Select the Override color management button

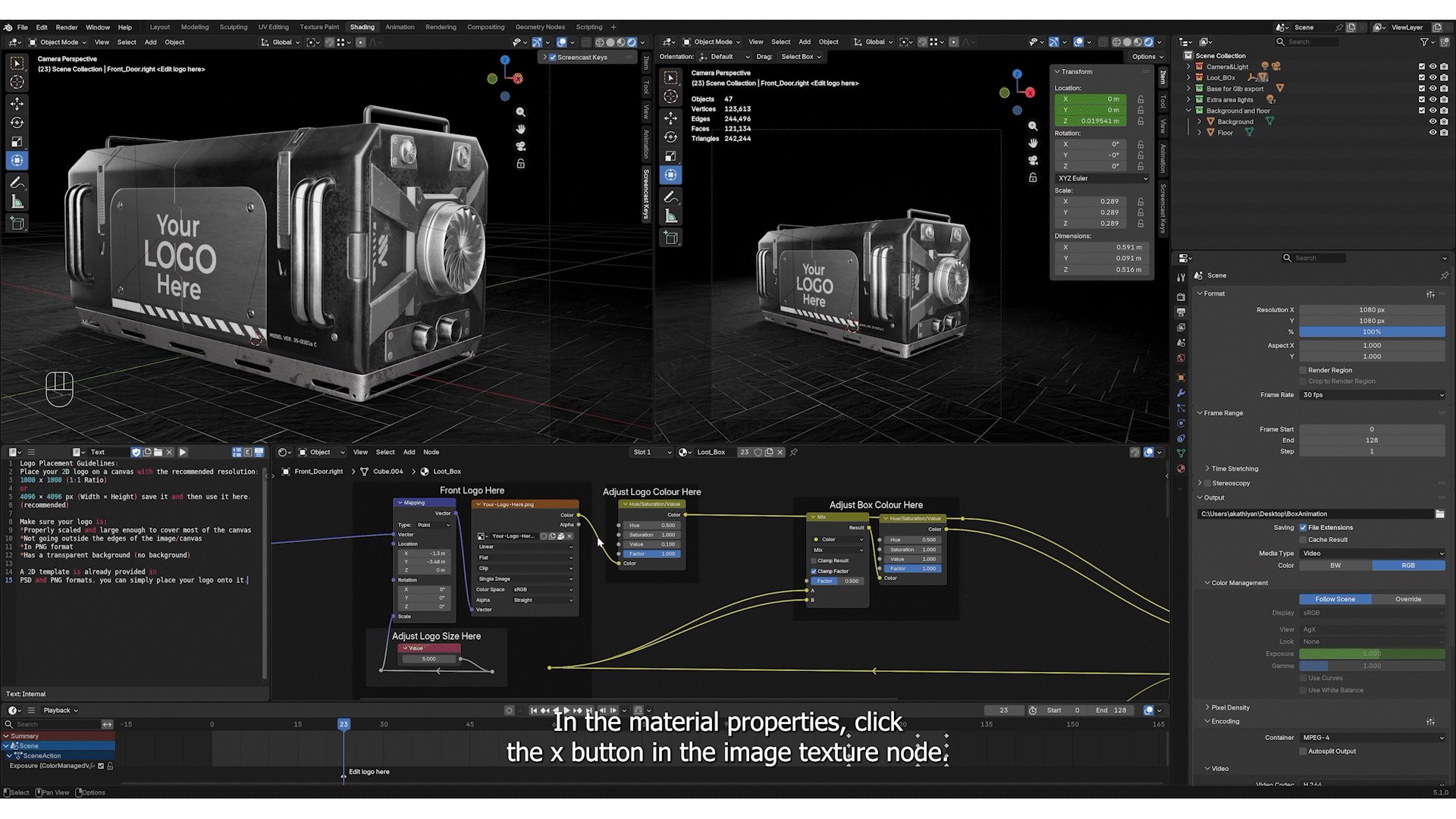1408,599
